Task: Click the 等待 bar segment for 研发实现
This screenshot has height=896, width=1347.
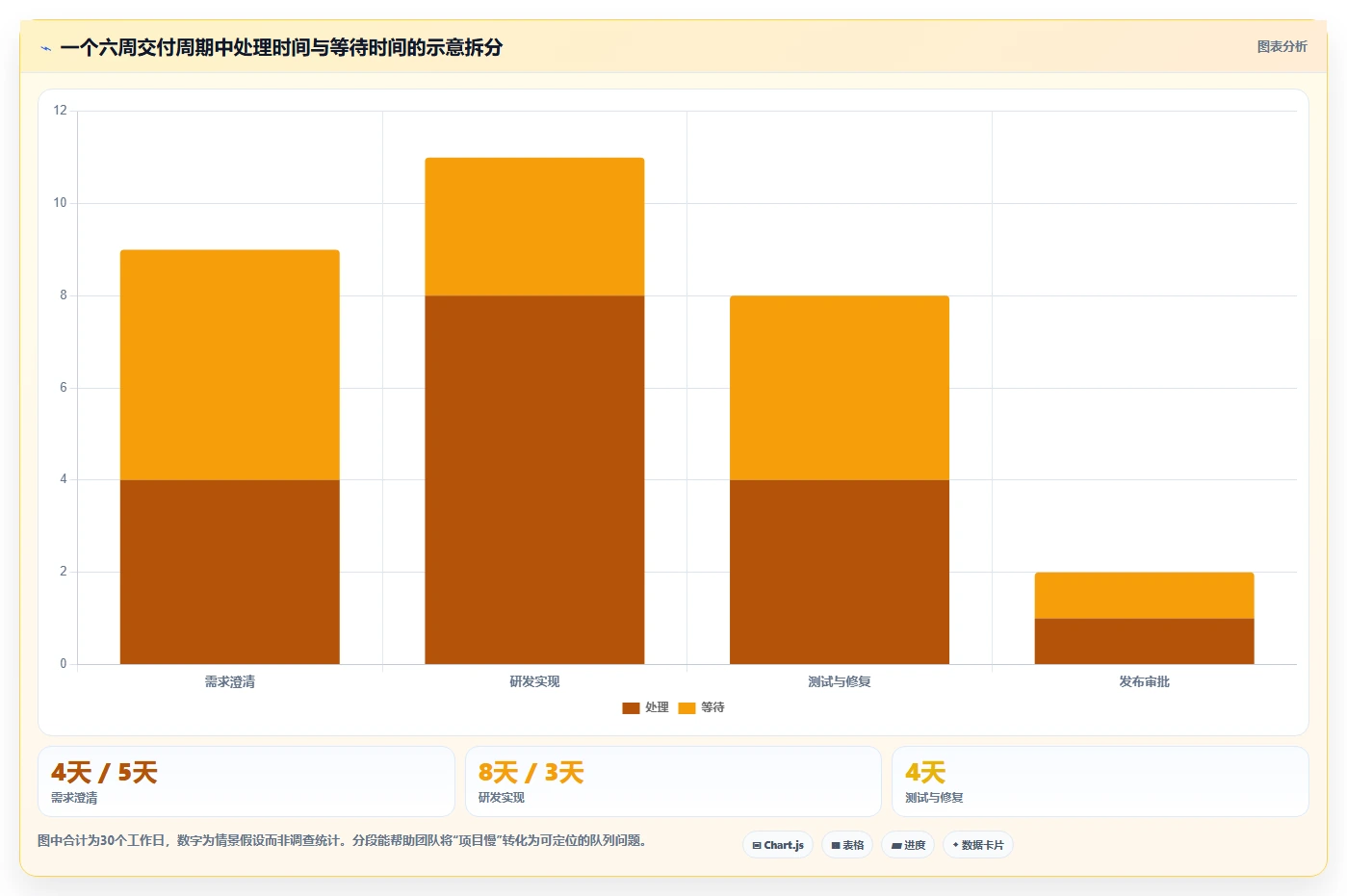Action: (x=534, y=227)
